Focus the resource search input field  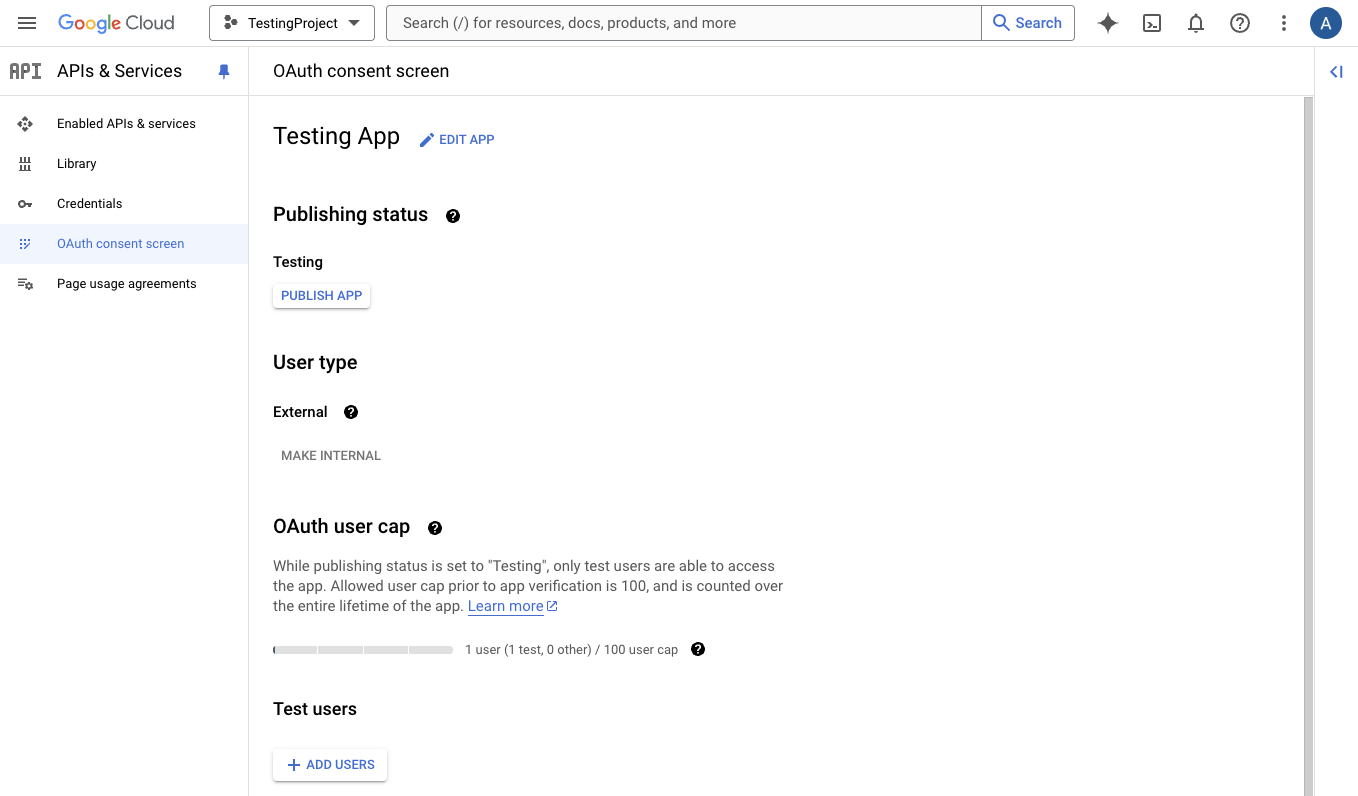[x=683, y=23]
